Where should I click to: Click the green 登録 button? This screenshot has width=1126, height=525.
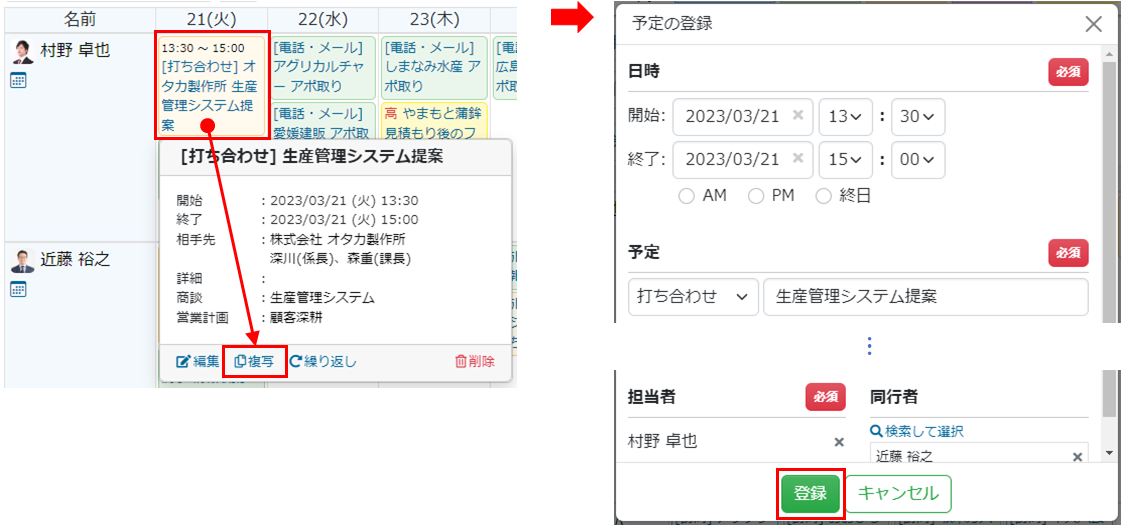(x=810, y=494)
